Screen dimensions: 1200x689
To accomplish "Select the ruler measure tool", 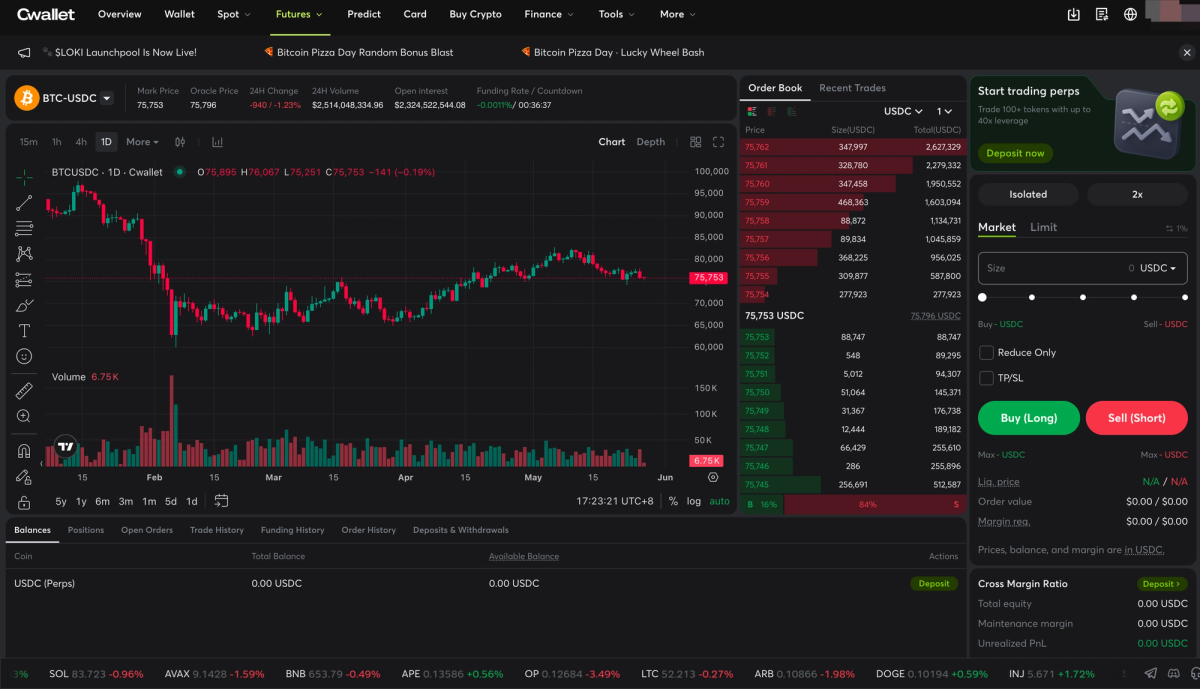I will pos(24,390).
